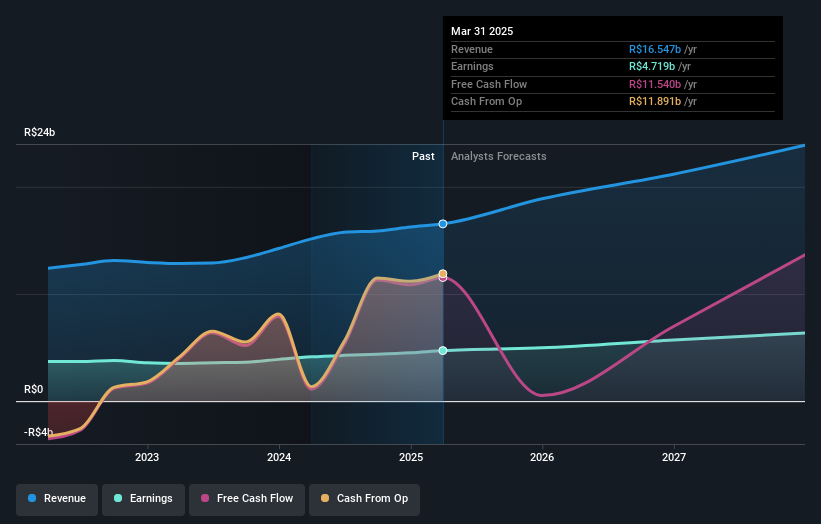This screenshot has height=524, width=821.
Task: Click the -R$4b y-axis label
Action: click(38, 432)
